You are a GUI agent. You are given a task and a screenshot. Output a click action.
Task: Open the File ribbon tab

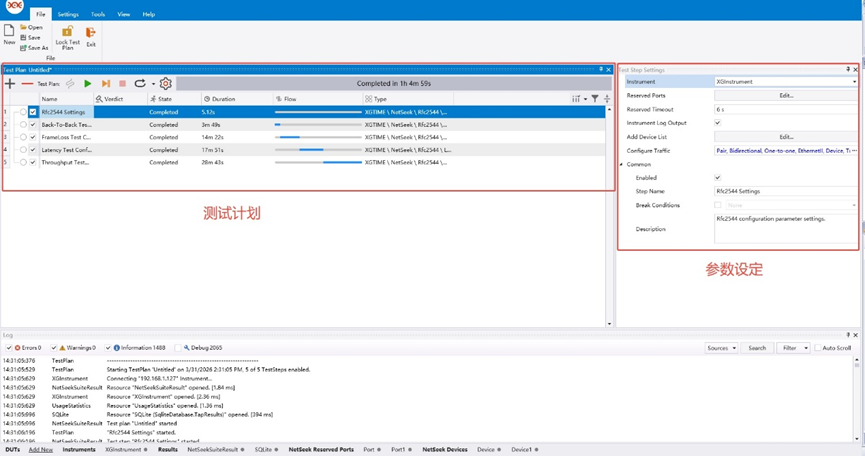(x=41, y=14)
